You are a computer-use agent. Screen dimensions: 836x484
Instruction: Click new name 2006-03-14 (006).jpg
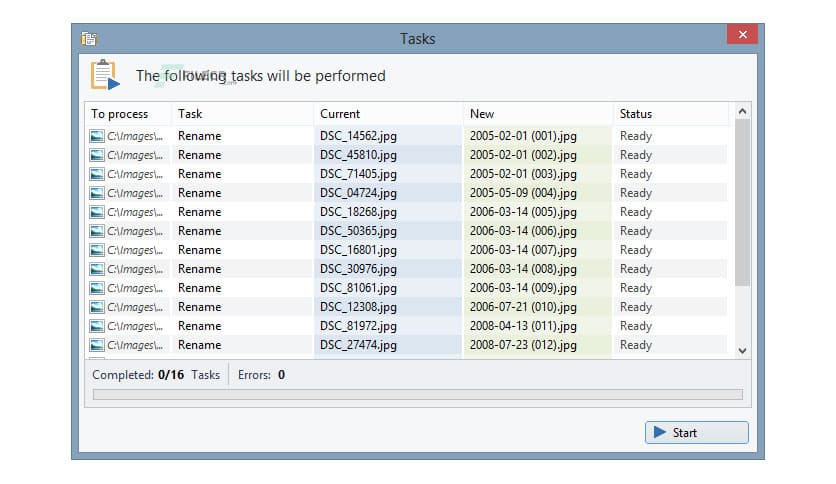click(x=523, y=231)
